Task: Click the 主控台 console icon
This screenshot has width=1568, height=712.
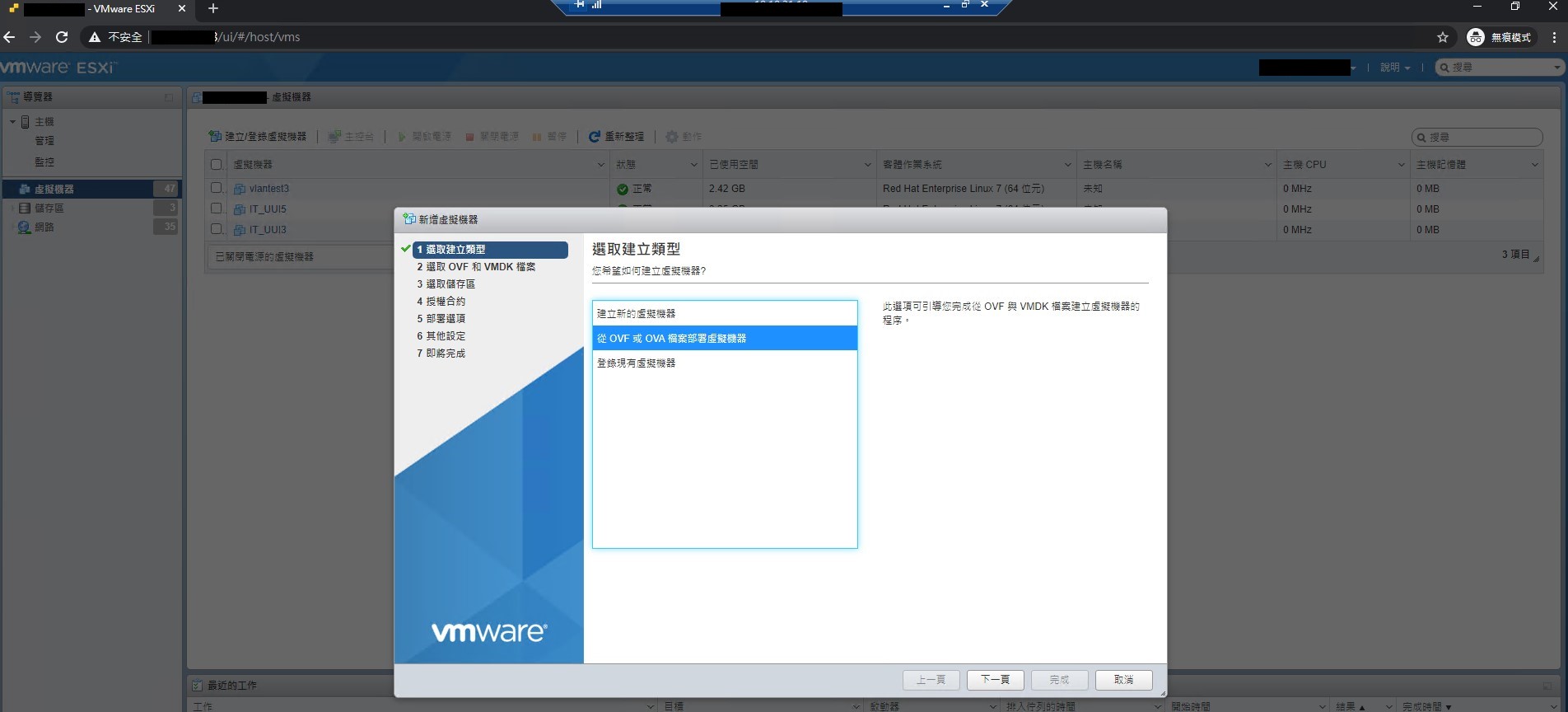Action: [x=334, y=136]
